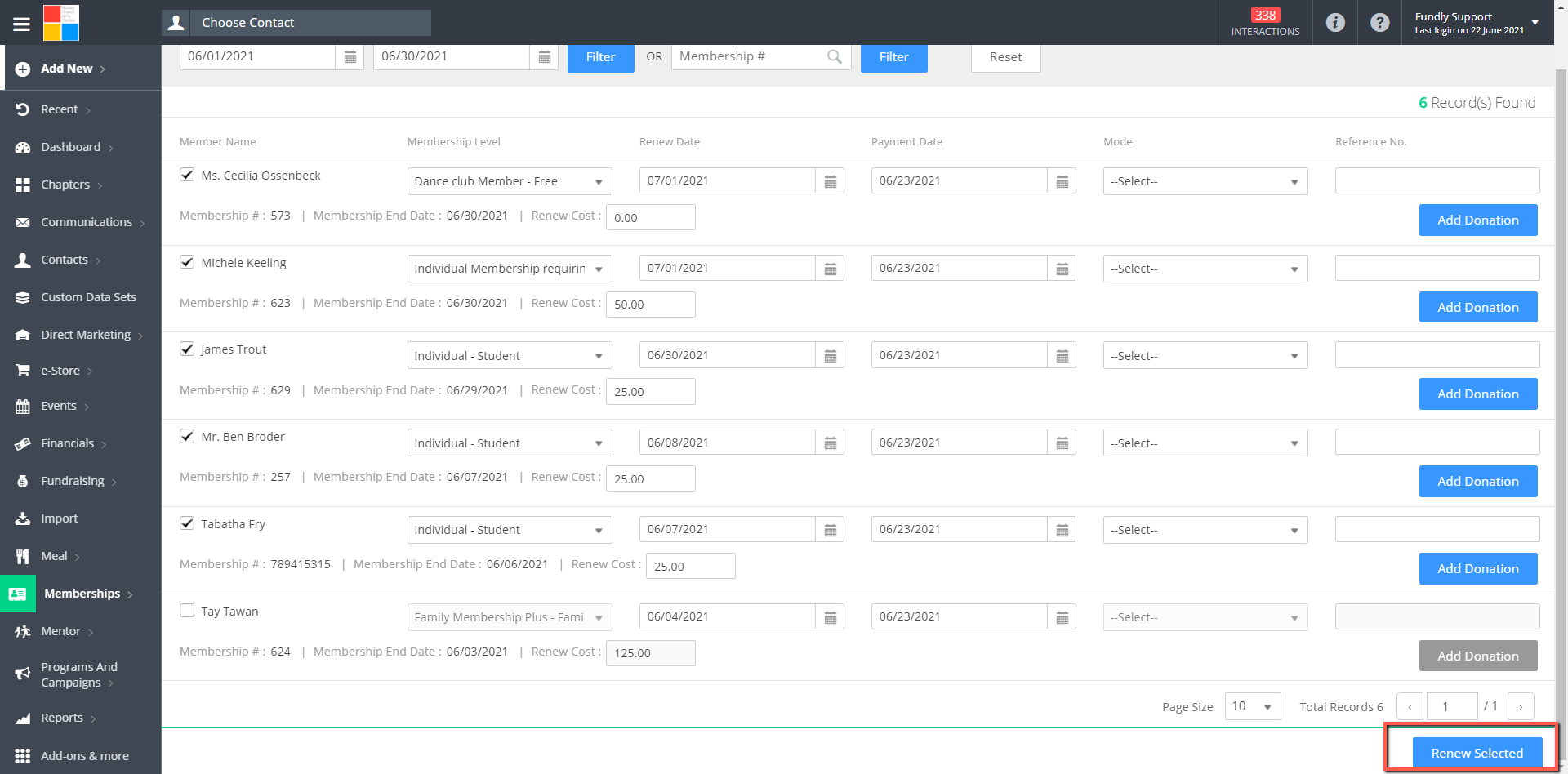Viewport: 1568px width, 774px height.
Task: Go to next page arrow in pagination
Action: 1521,706
